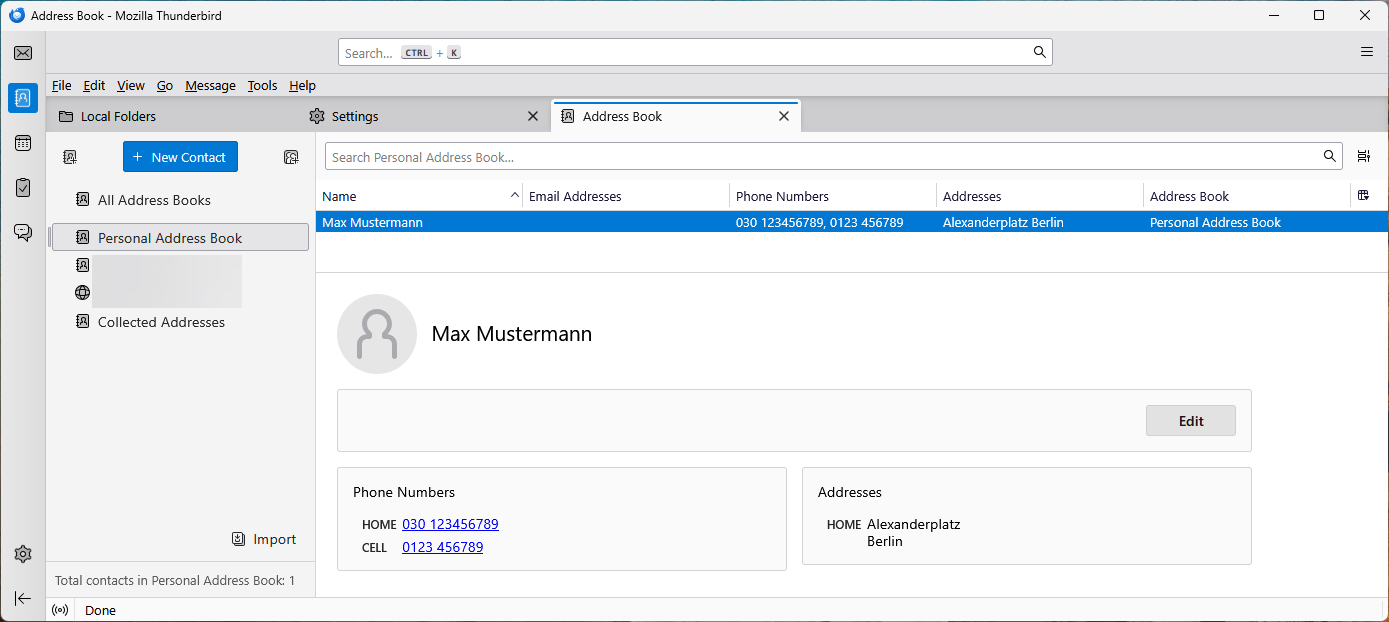
Task: Open the Mail space in sidebar
Action: pyautogui.click(x=23, y=53)
